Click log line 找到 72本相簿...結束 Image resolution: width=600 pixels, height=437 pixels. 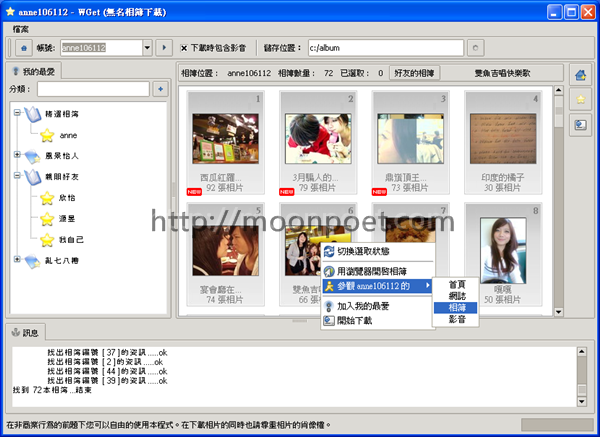[x=52, y=390]
